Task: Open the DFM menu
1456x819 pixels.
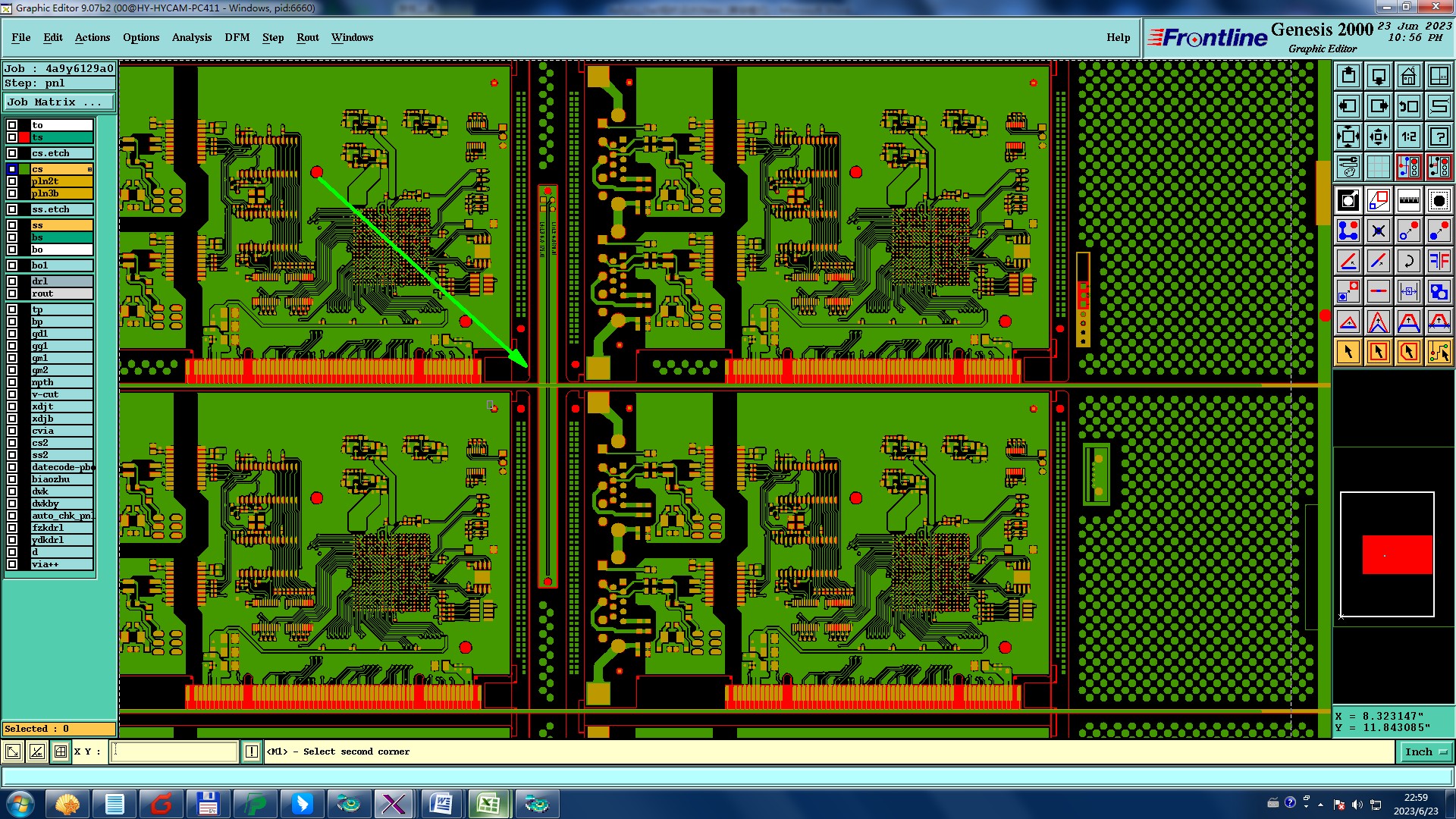Action: coord(237,37)
